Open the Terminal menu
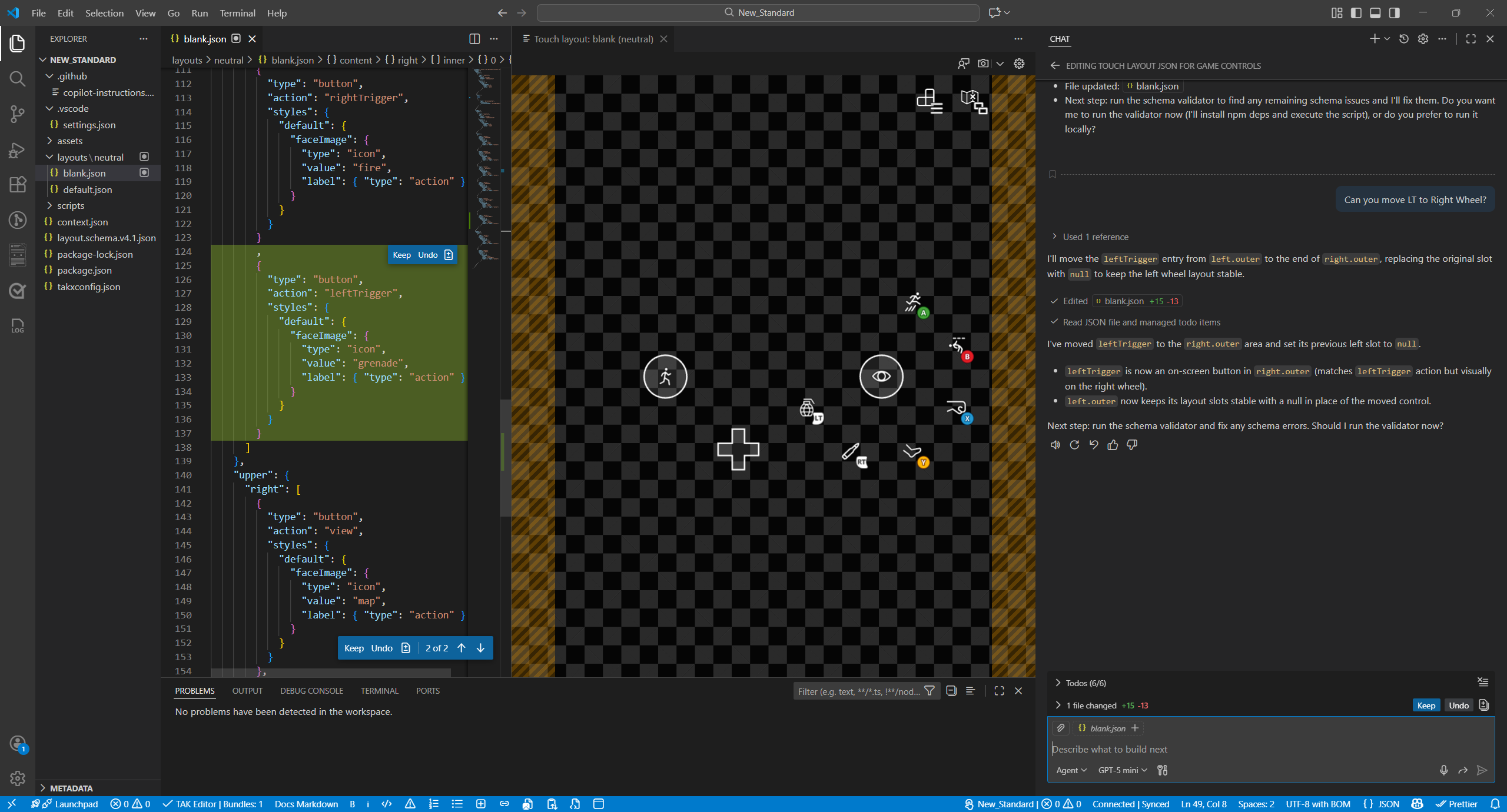This screenshot has height=812, width=1507. (x=237, y=13)
